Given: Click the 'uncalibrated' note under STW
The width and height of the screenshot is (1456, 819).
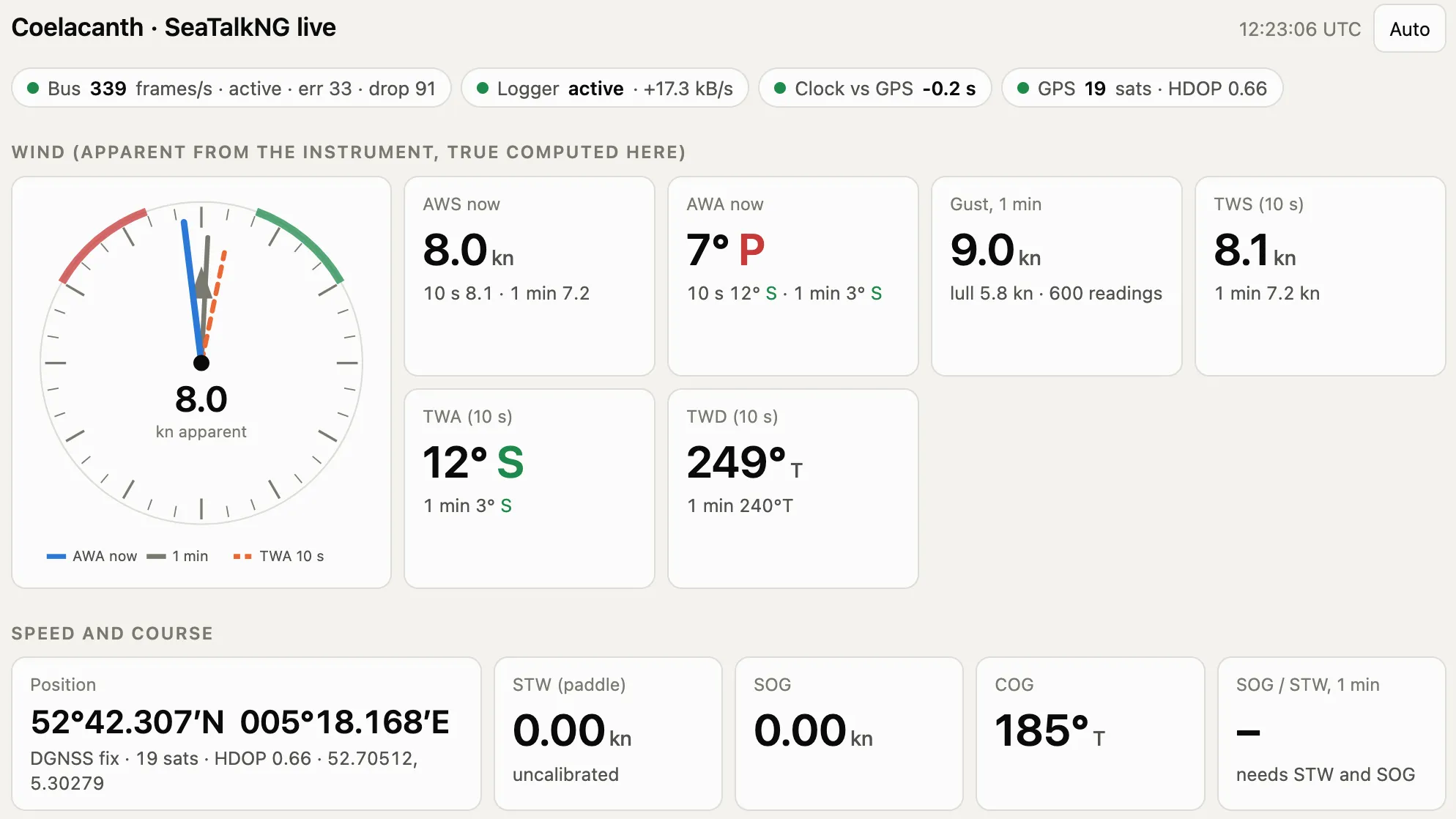Looking at the screenshot, I should (565, 775).
